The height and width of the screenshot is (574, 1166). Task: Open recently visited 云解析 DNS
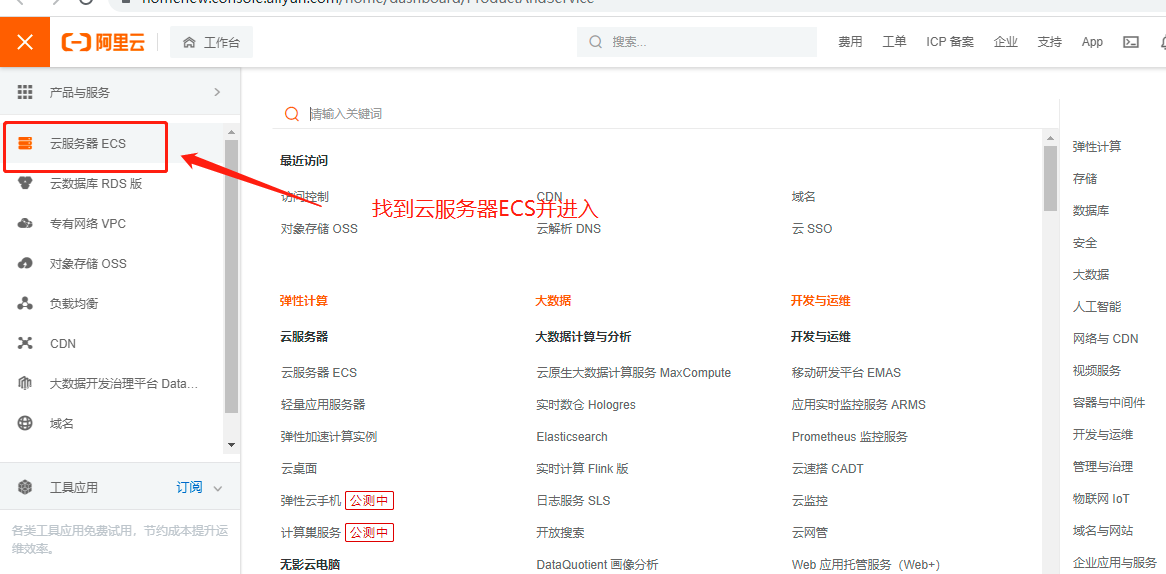(569, 229)
